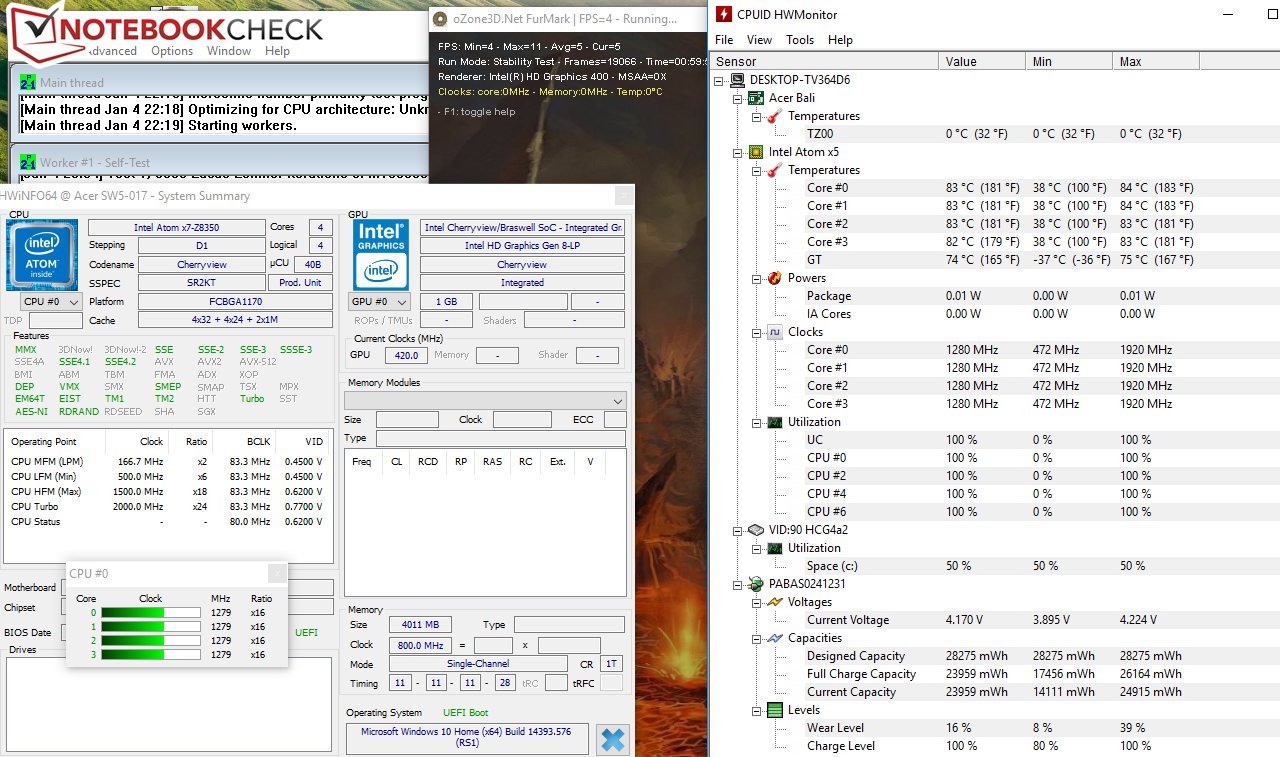This screenshot has width=1280, height=757.
Task: Click the thermometer icon under Intel Atom x5
Action: pos(775,170)
